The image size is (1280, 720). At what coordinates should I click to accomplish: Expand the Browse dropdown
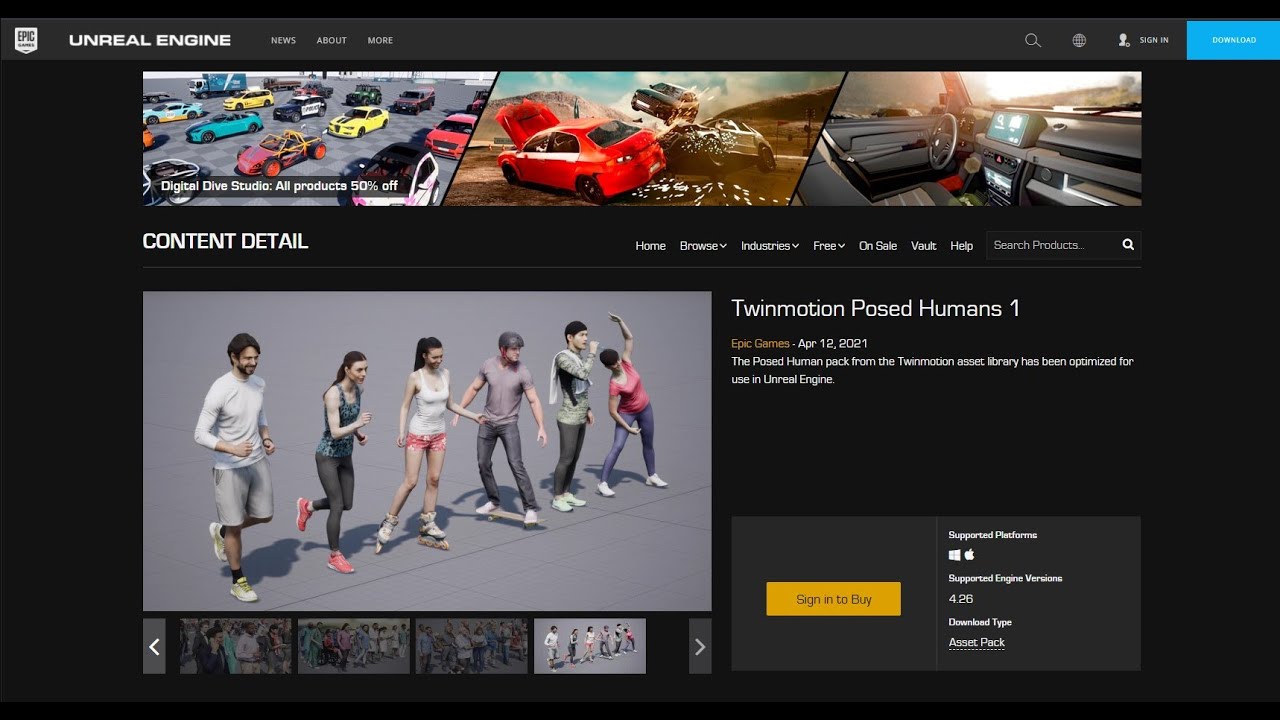pos(703,246)
